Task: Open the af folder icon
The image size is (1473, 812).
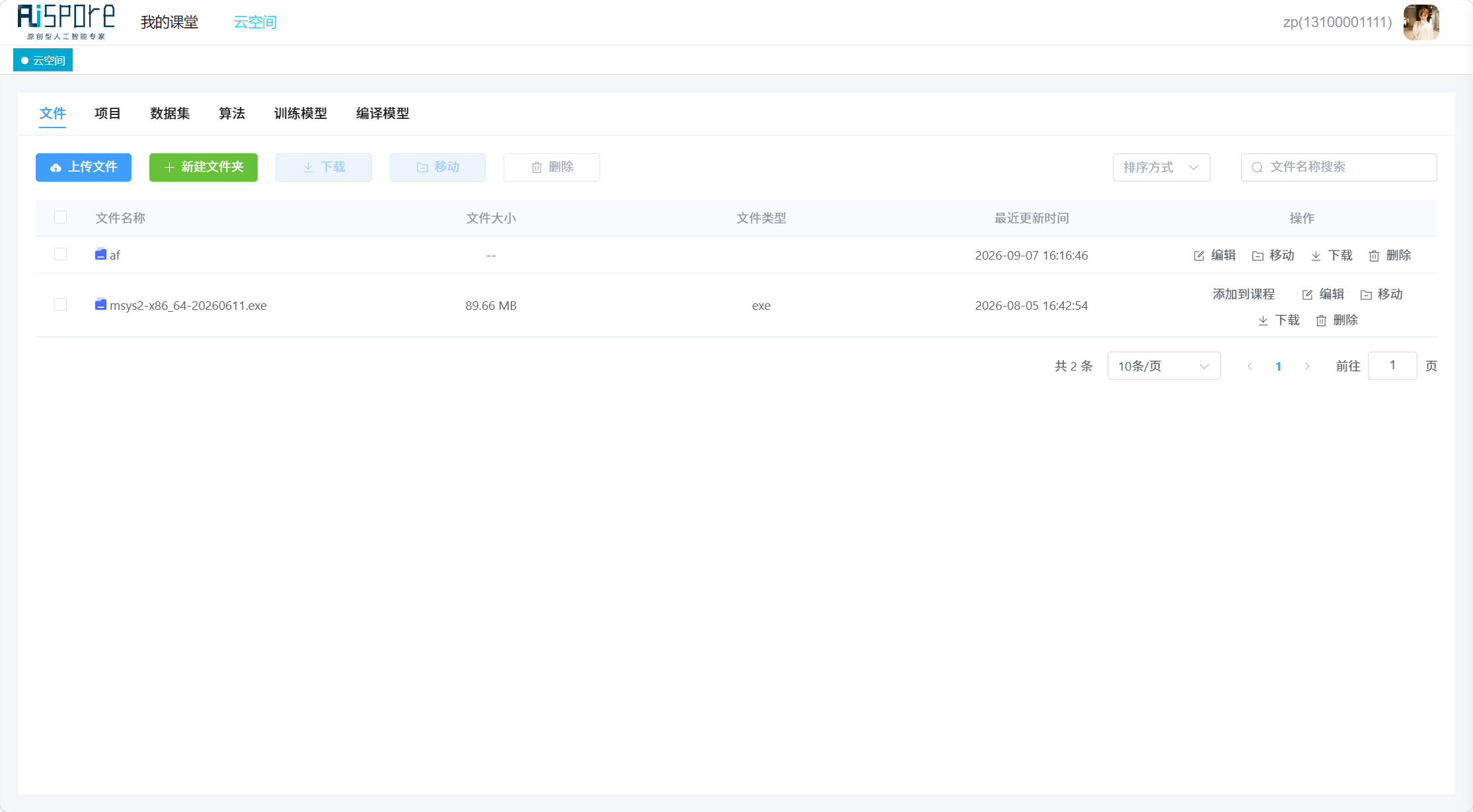Action: point(100,254)
